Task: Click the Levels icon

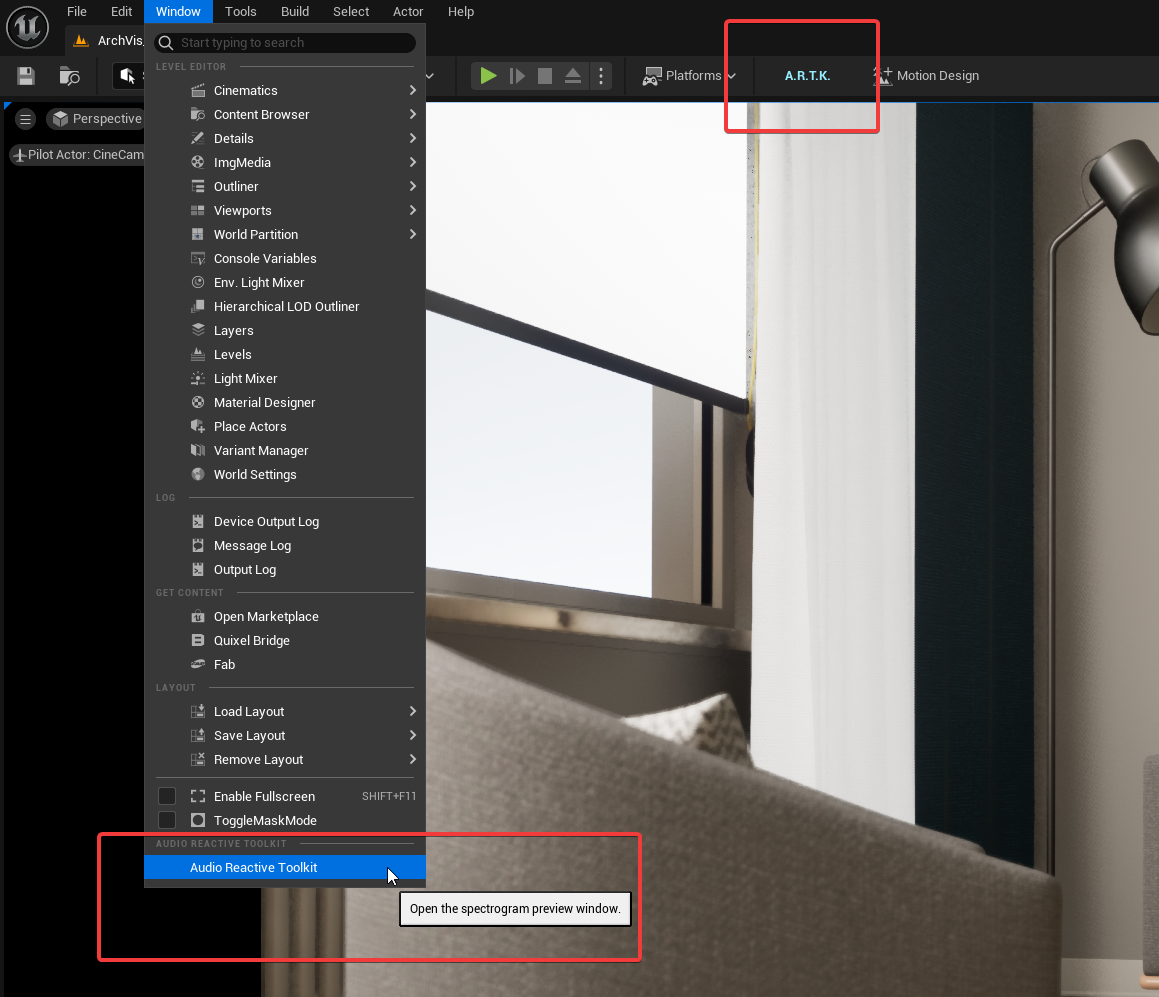Action: pos(198,355)
